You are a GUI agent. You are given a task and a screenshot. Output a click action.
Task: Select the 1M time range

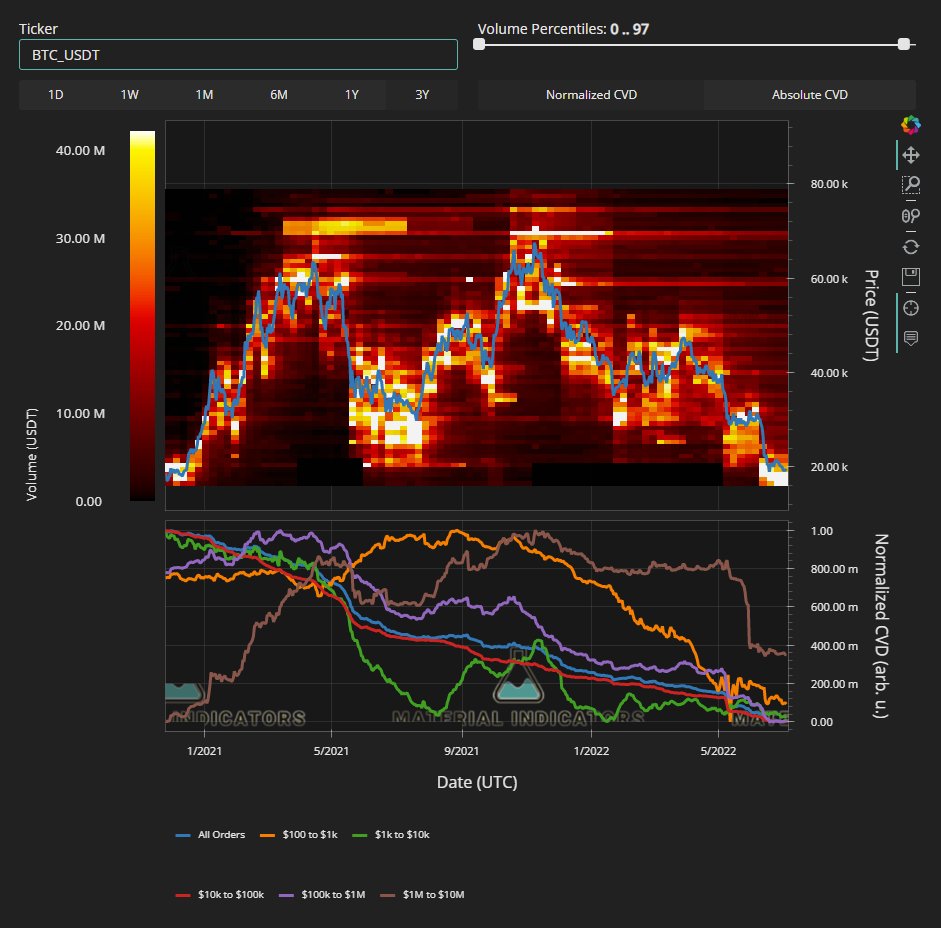(x=204, y=95)
